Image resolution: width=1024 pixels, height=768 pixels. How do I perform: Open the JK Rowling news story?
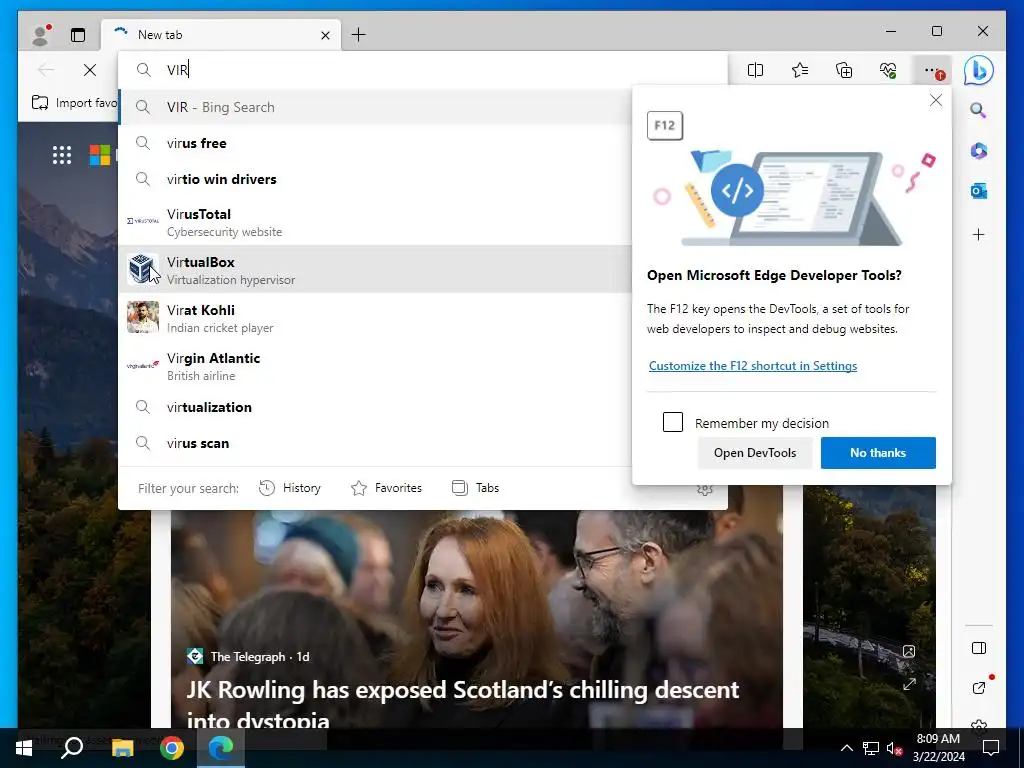click(x=462, y=705)
